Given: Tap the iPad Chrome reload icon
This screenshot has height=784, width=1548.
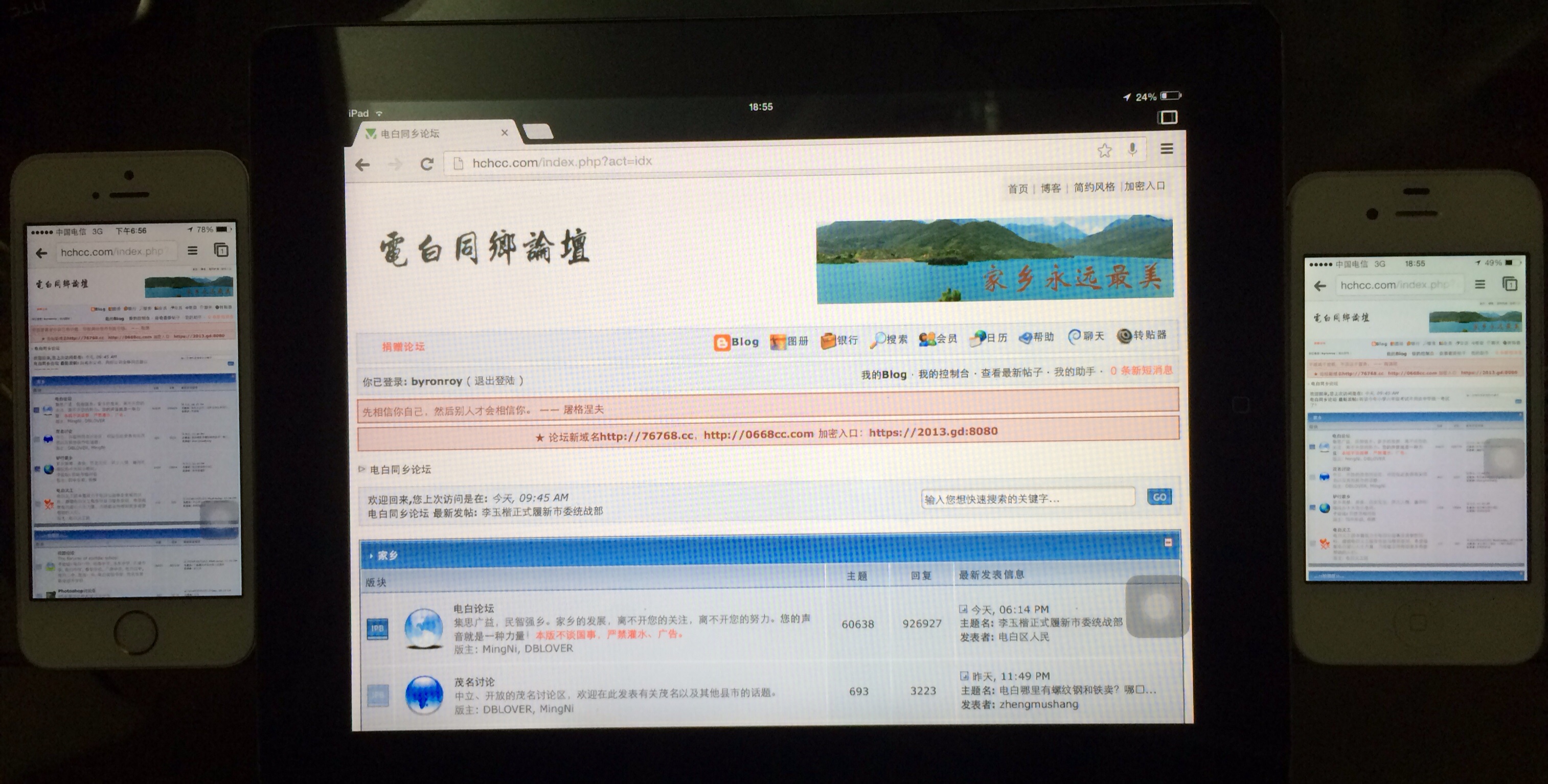Looking at the screenshot, I should pyautogui.click(x=427, y=164).
